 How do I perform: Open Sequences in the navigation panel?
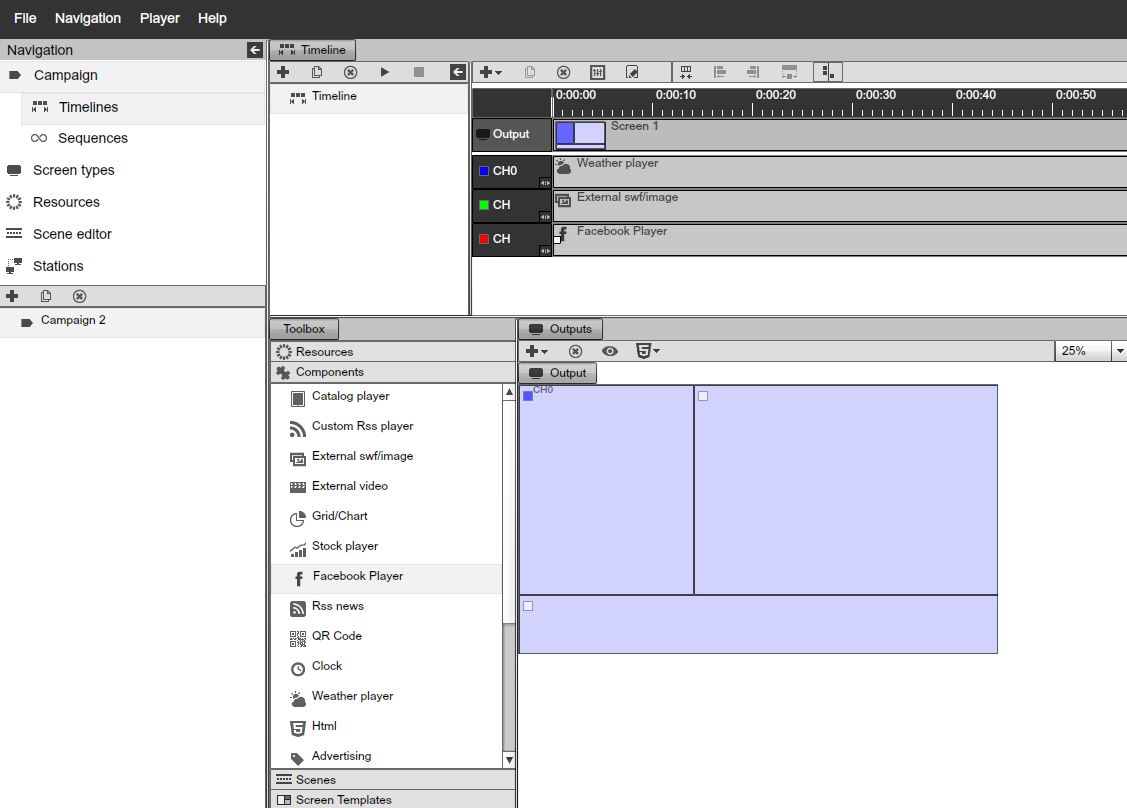click(92, 138)
